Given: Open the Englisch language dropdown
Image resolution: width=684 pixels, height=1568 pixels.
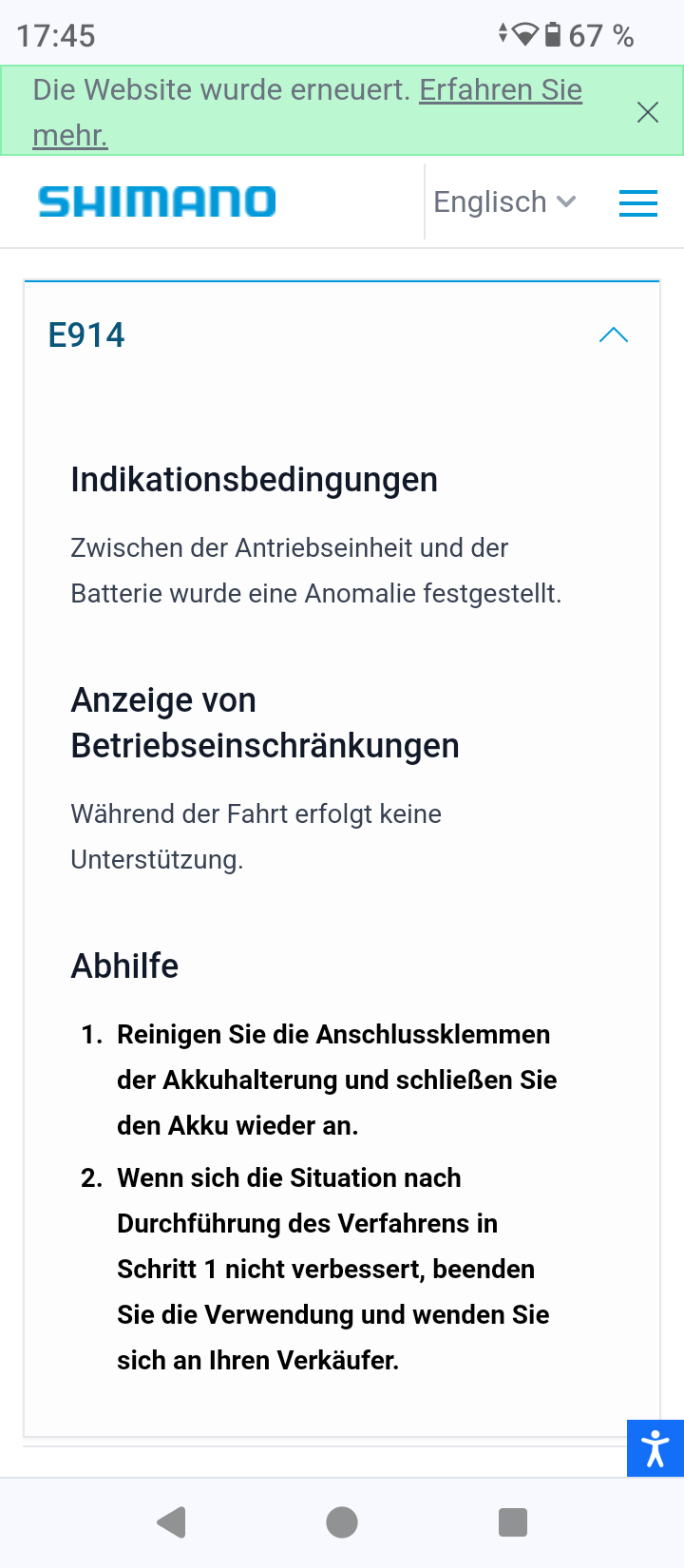Looking at the screenshot, I should (504, 201).
